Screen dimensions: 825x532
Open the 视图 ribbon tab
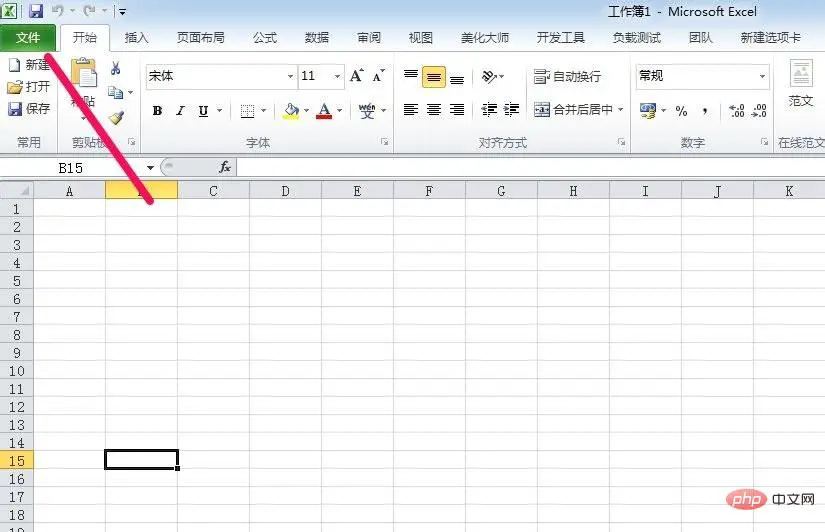click(420, 38)
